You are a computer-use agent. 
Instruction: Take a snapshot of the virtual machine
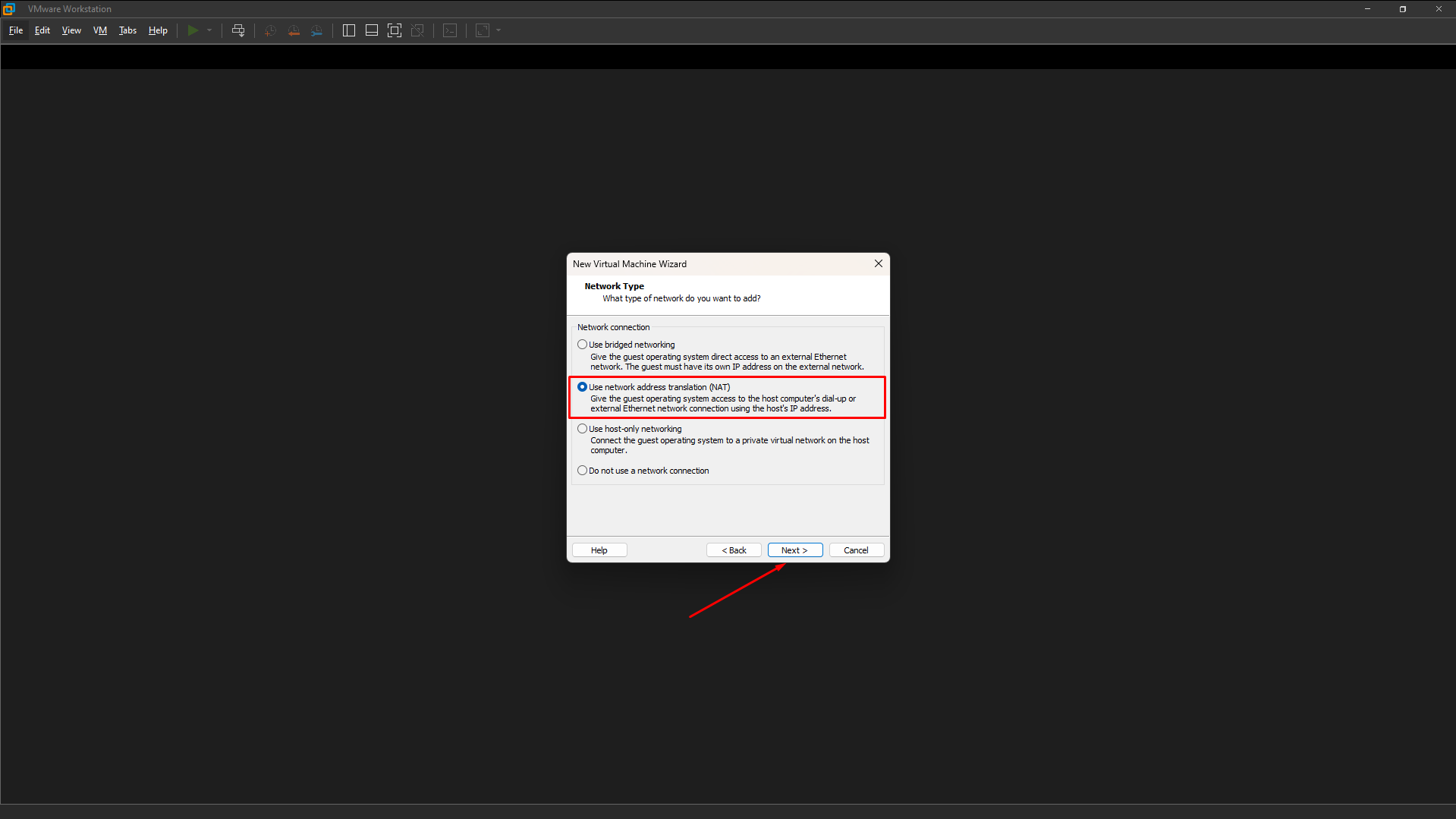pyautogui.click(x=269, y=30)
